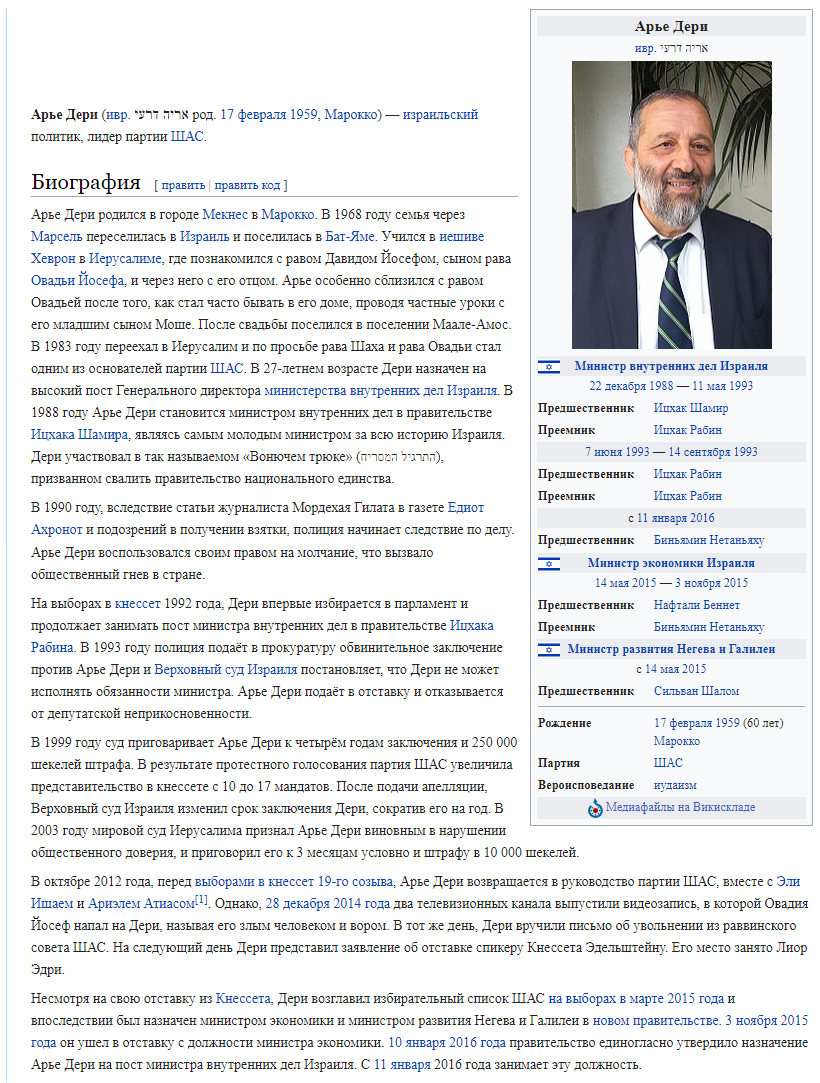Image resolution: width=820 pixels, height=1083 pixels.
Task: Open the Мекнес city link
Action: (225, 215)
